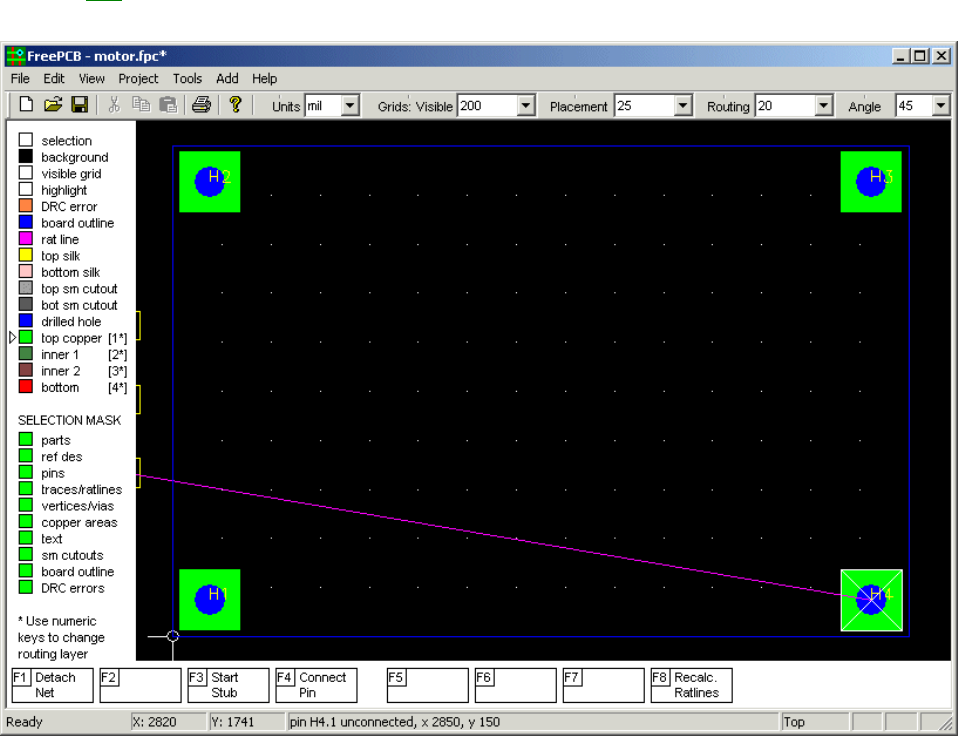Toggle vertices/vias selection mask
Image resolution: width=958 pixels, height=736 pixels.
(x=26, y=505)
